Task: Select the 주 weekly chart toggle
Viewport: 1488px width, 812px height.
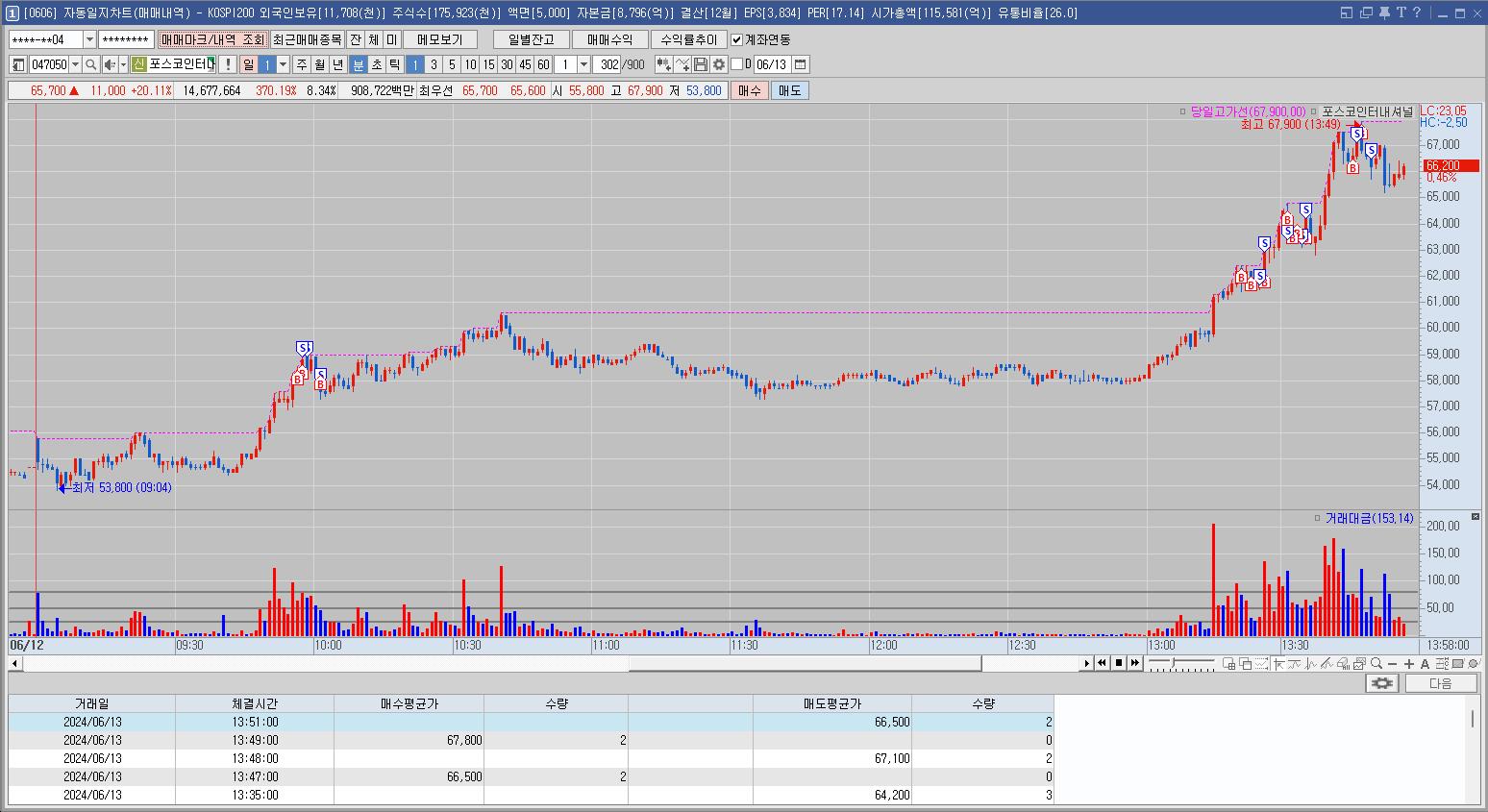Action: pos(302,64)
